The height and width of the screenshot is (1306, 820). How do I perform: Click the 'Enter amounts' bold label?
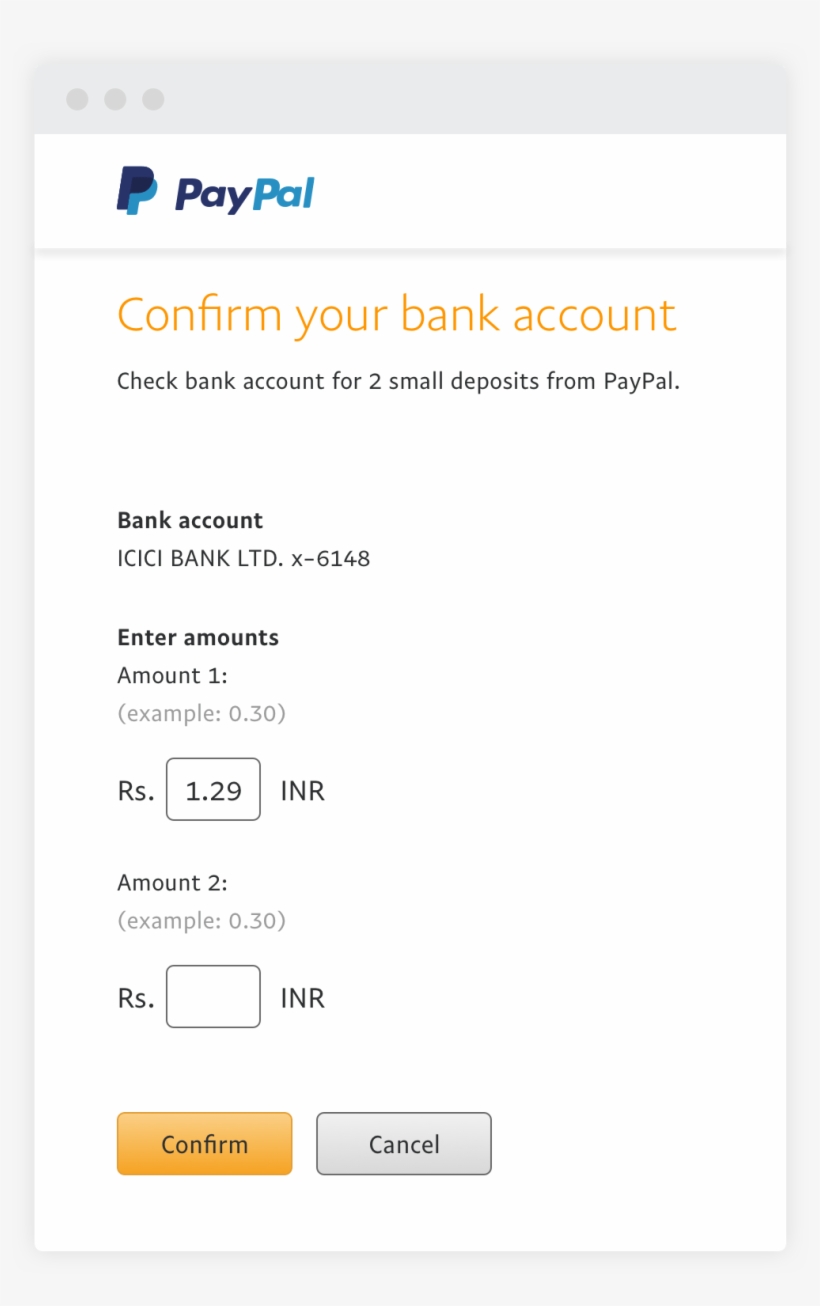point(198,637)
